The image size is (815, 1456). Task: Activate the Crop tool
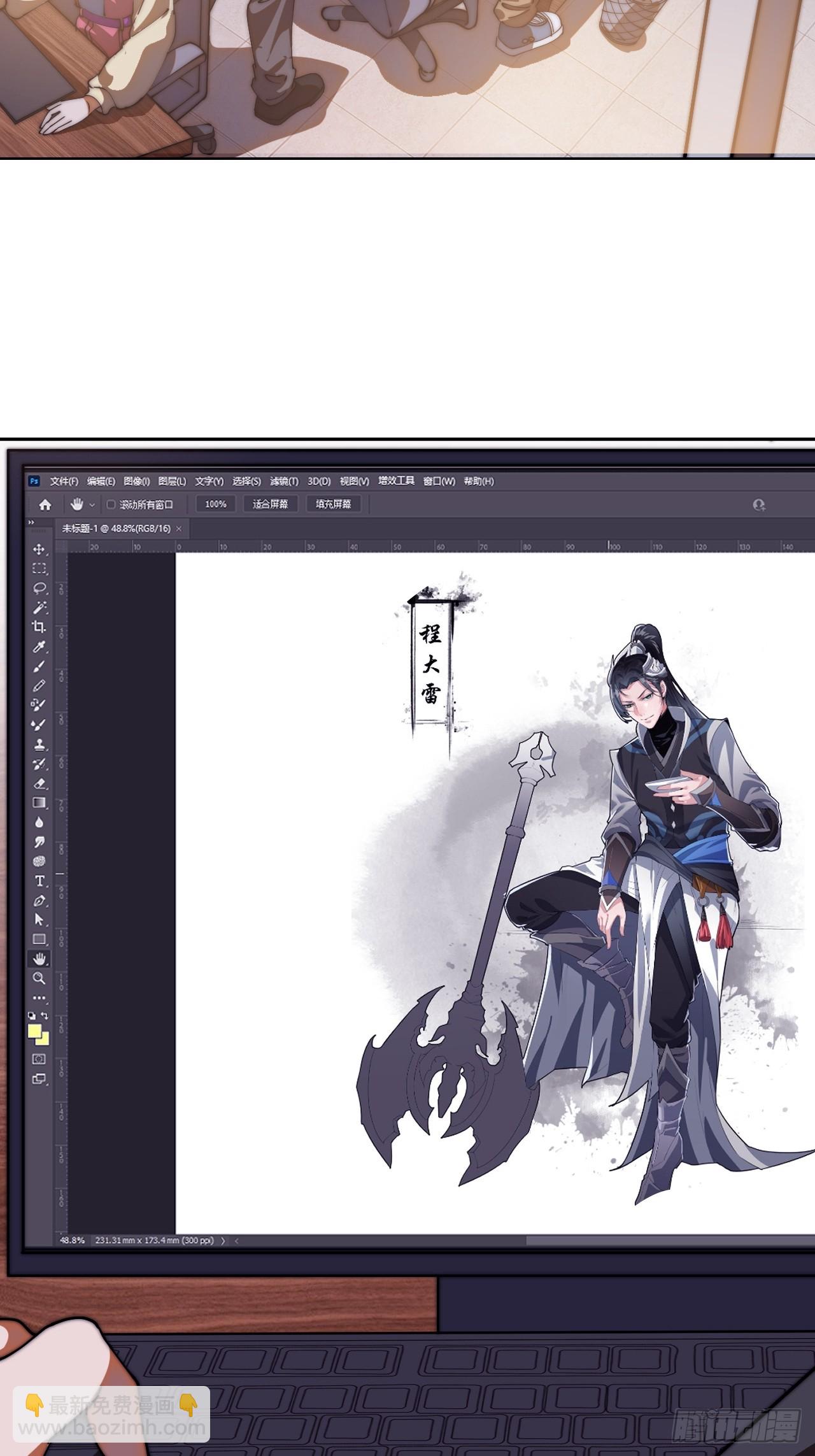point(39,627)
